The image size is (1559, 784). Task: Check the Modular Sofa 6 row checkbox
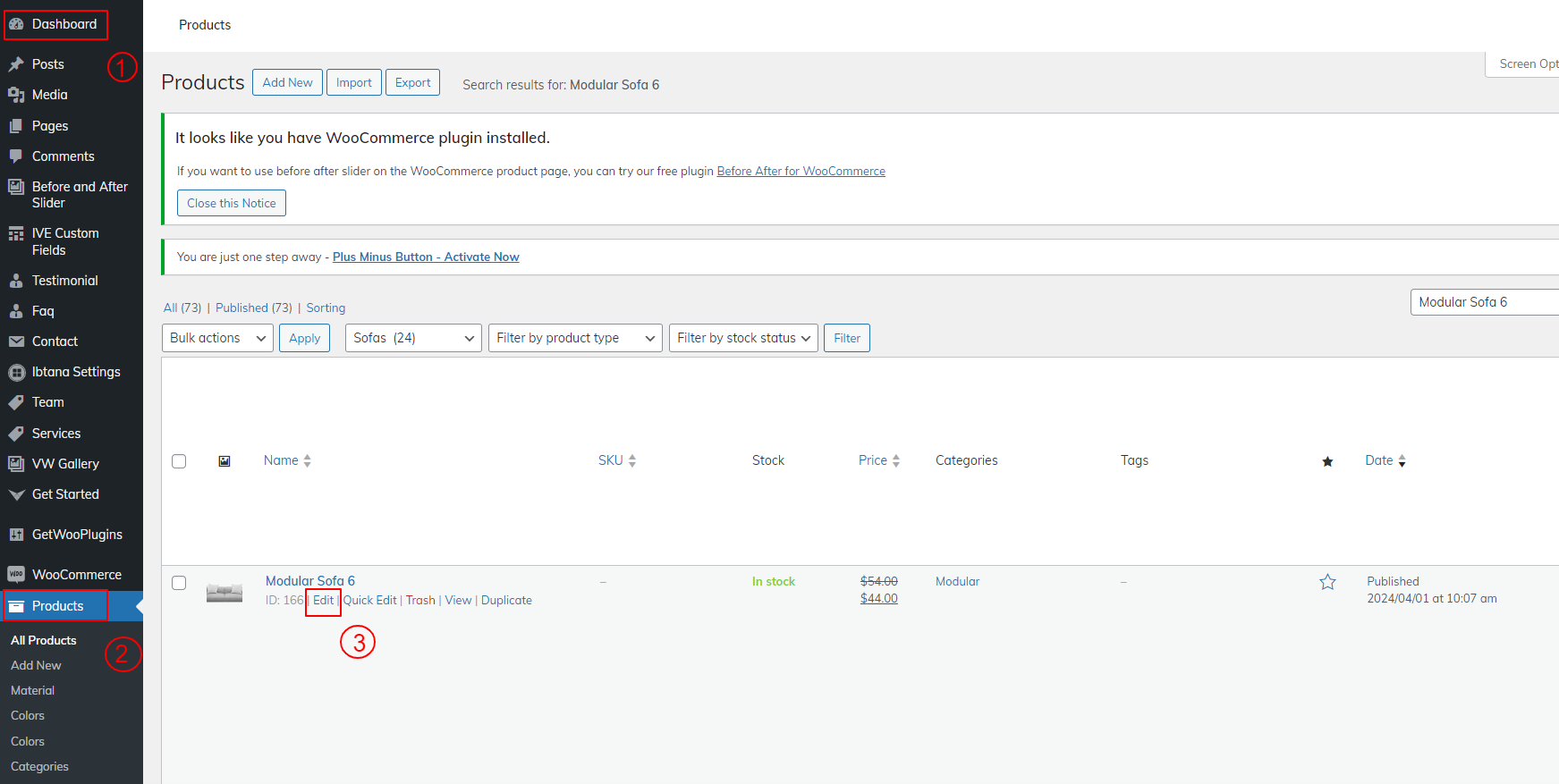click(179, 583)
